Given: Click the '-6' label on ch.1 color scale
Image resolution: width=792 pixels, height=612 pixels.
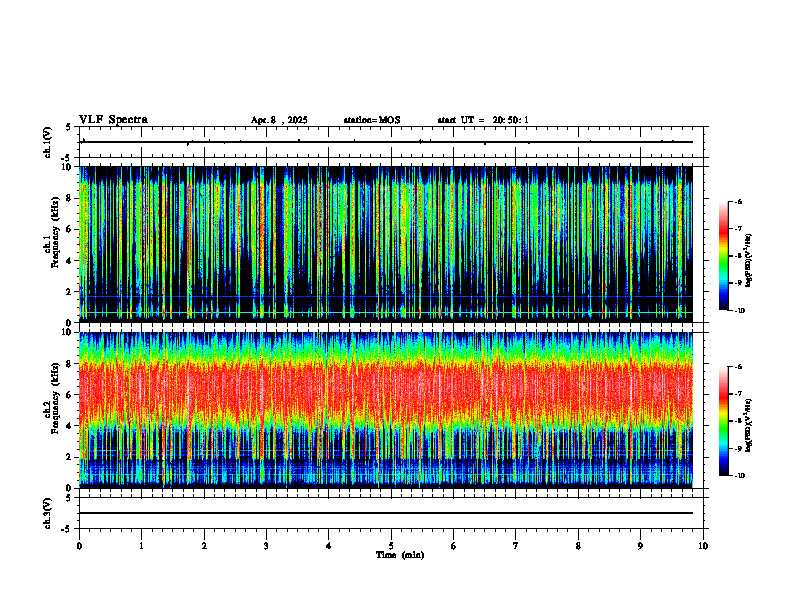Looking at the screenshot, I should (738, 201).
